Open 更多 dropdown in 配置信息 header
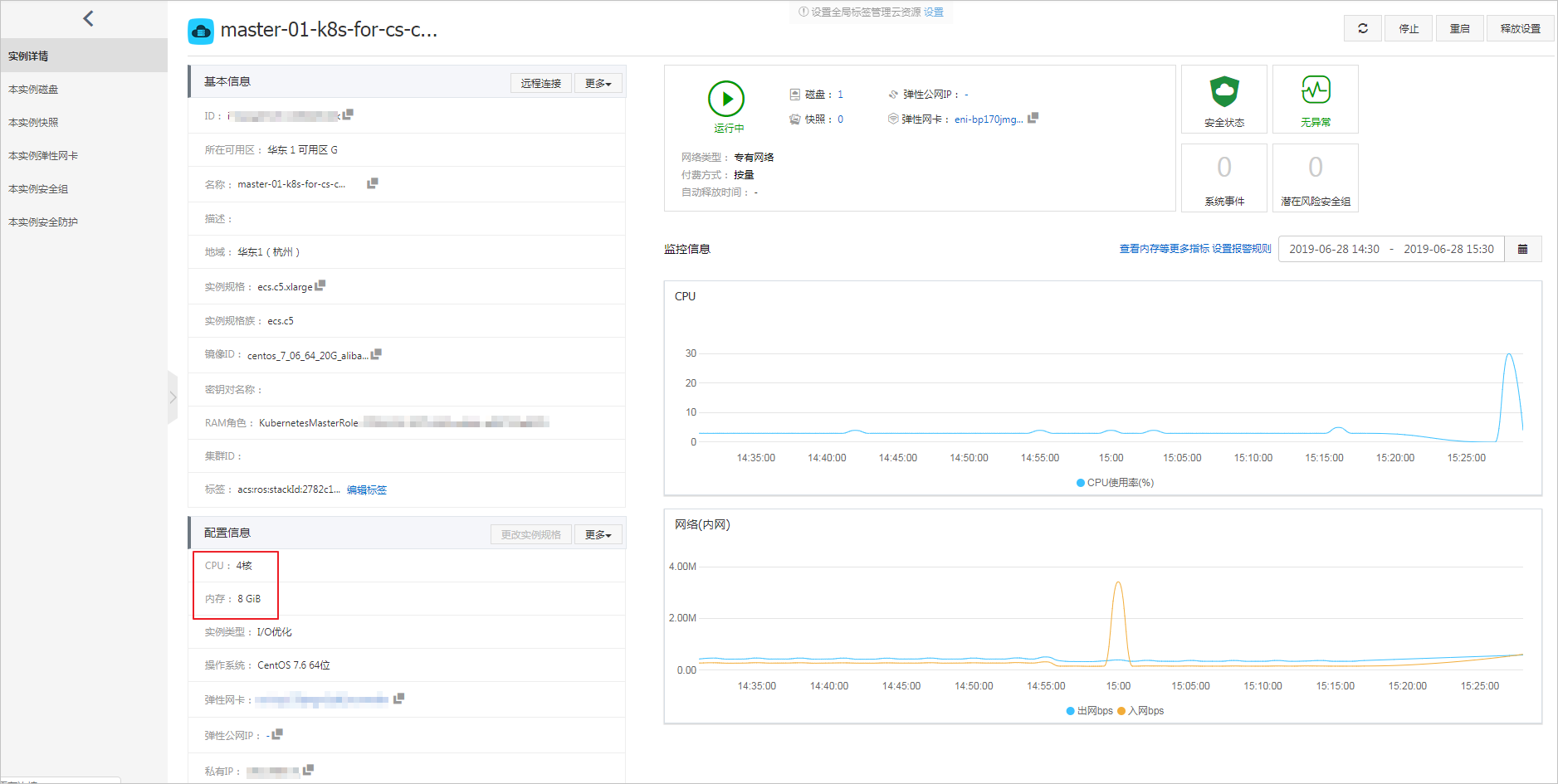Screen dimensions: 1558x784 [x=598, y=534]
